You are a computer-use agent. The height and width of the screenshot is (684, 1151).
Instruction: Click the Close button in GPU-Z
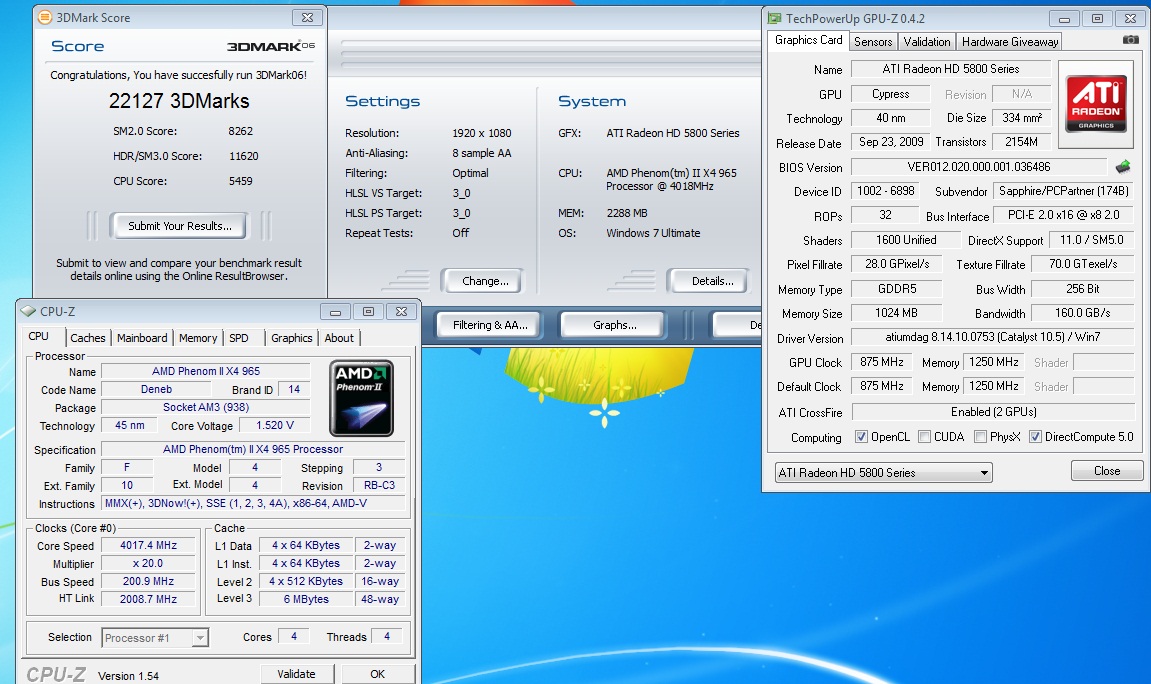click(1107, 470)
